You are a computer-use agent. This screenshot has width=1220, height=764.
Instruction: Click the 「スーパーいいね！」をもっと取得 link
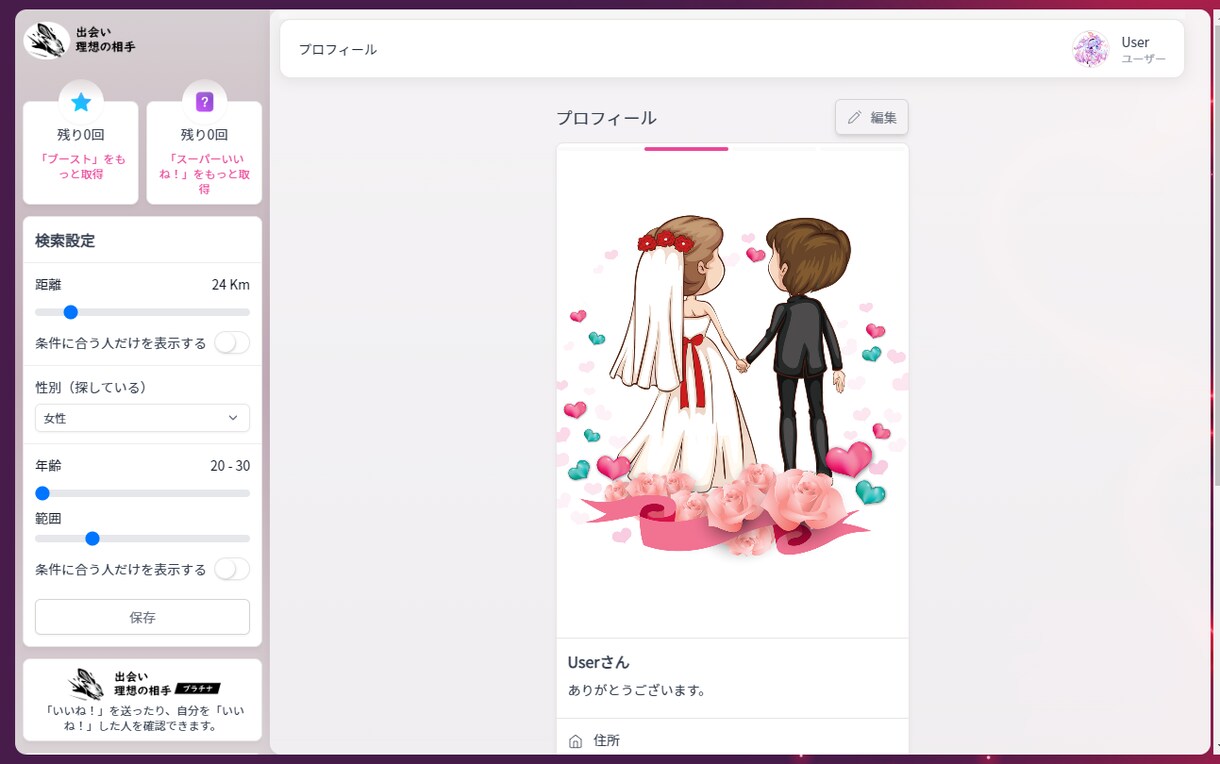pyautogui.click(x=204, y=174)
